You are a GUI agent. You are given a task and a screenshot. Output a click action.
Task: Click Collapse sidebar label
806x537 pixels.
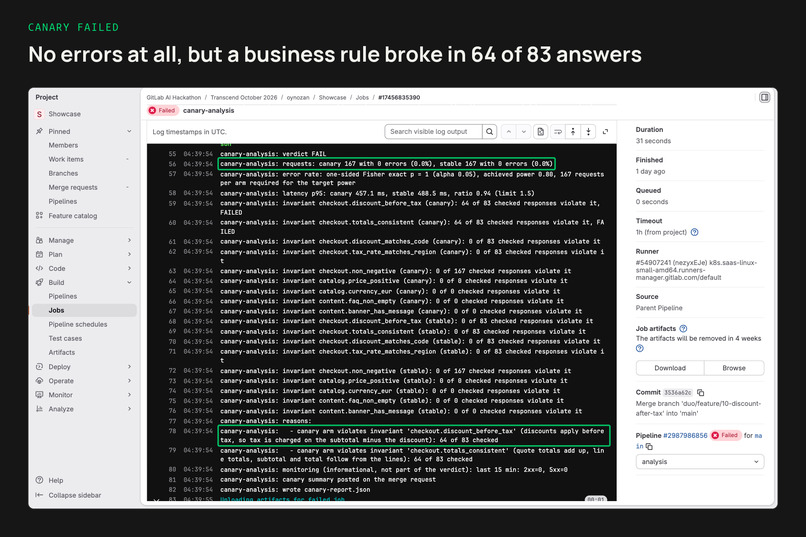tap(75, 495)
